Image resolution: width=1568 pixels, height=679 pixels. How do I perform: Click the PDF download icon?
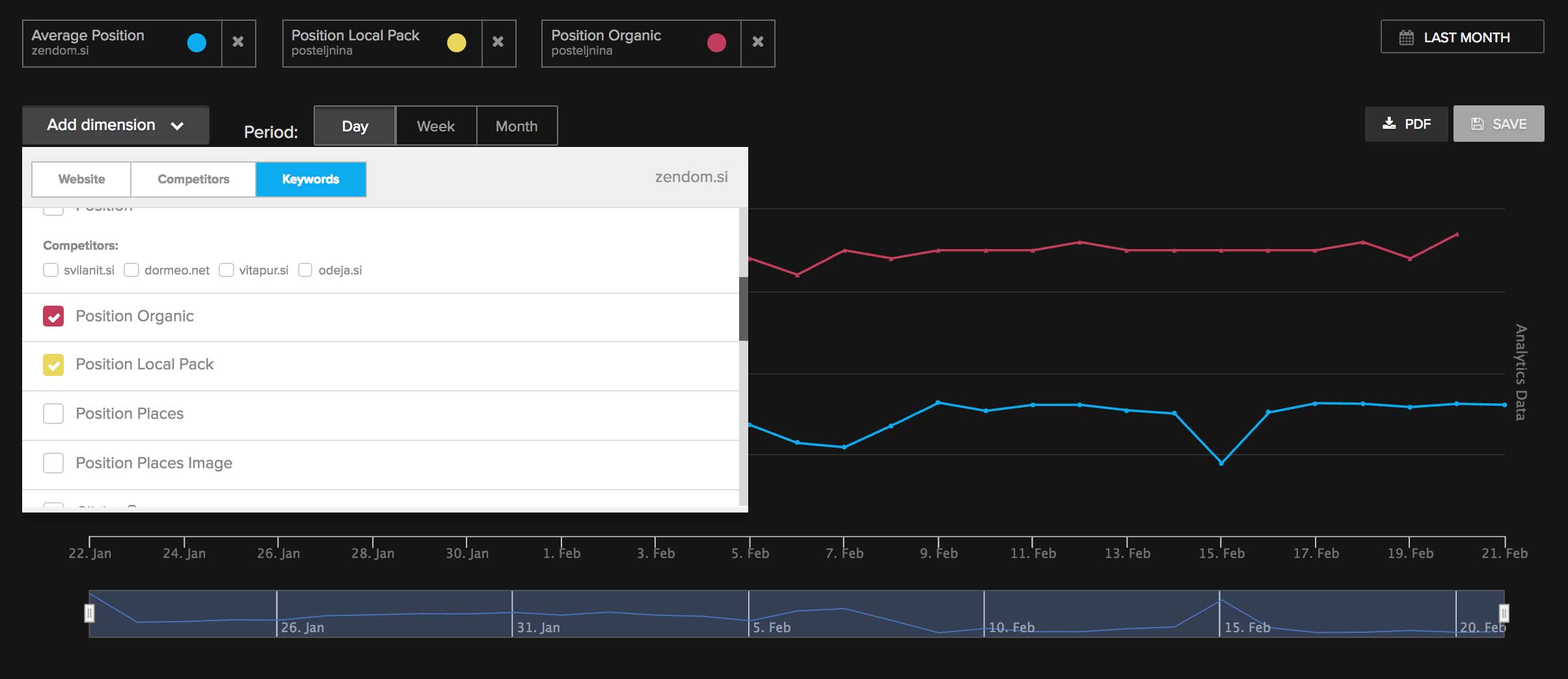click(x=1388, y=124)
